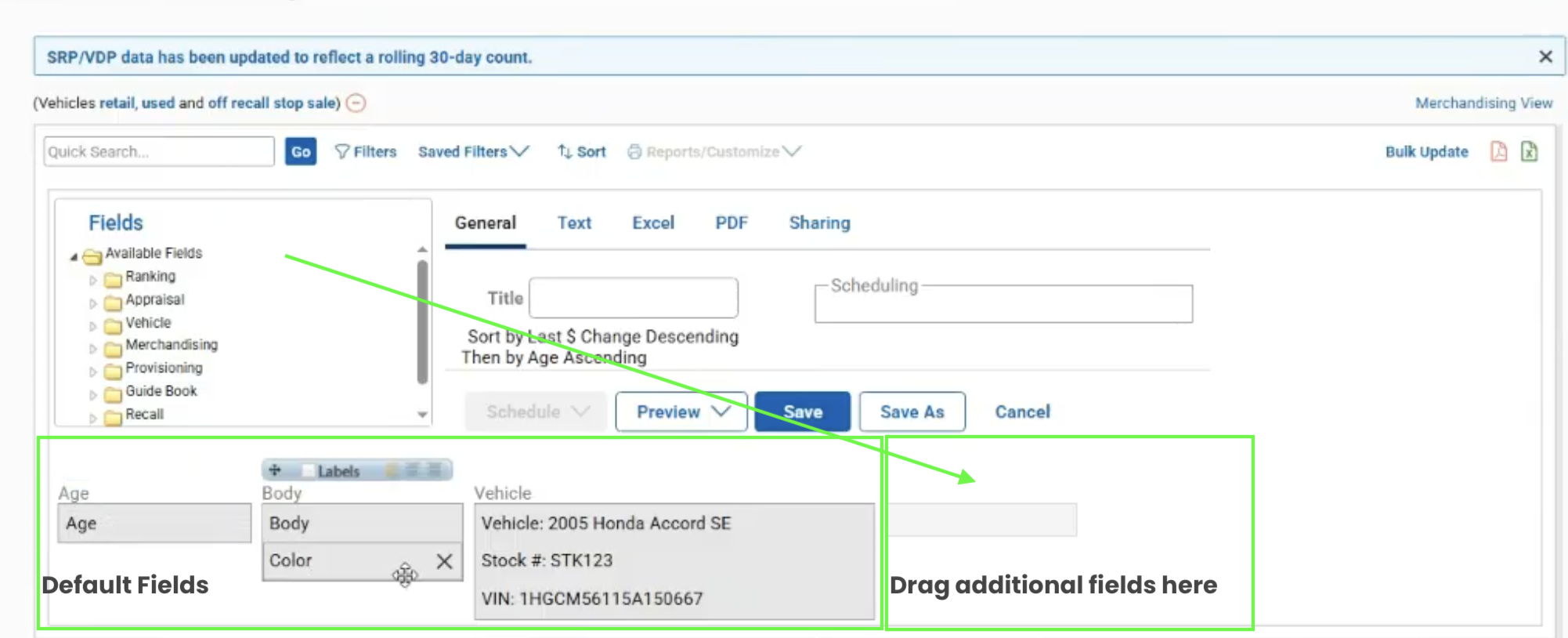Viewport: 1568px width, 638px height.
Task: Open the Preview dropdown button
Action: (x=681, y=411)
